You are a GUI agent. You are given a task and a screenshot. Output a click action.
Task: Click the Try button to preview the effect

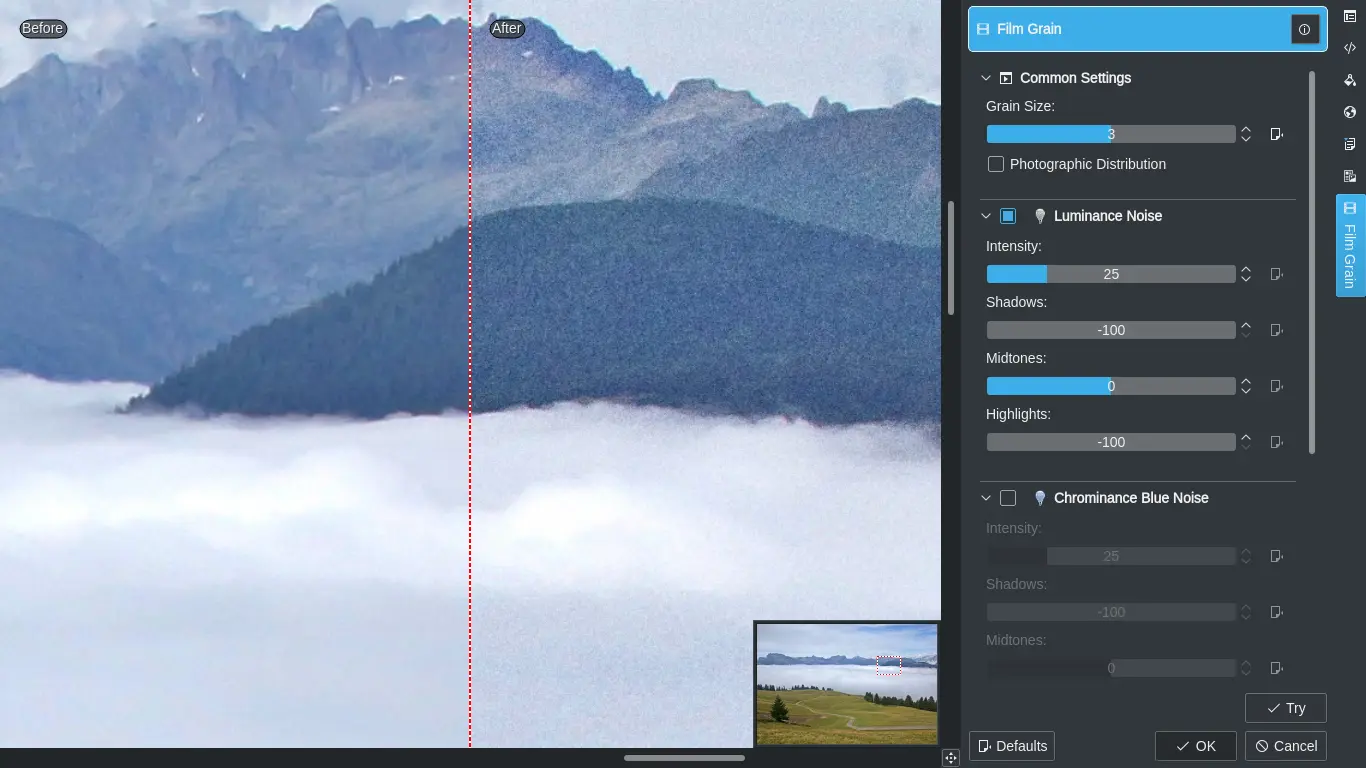coord(1285,707)
